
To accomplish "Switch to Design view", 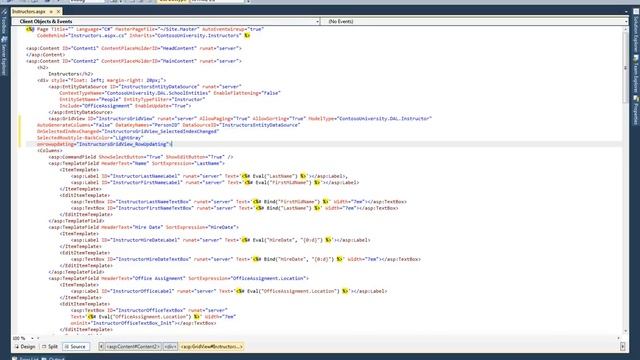I will pos(25,347).
